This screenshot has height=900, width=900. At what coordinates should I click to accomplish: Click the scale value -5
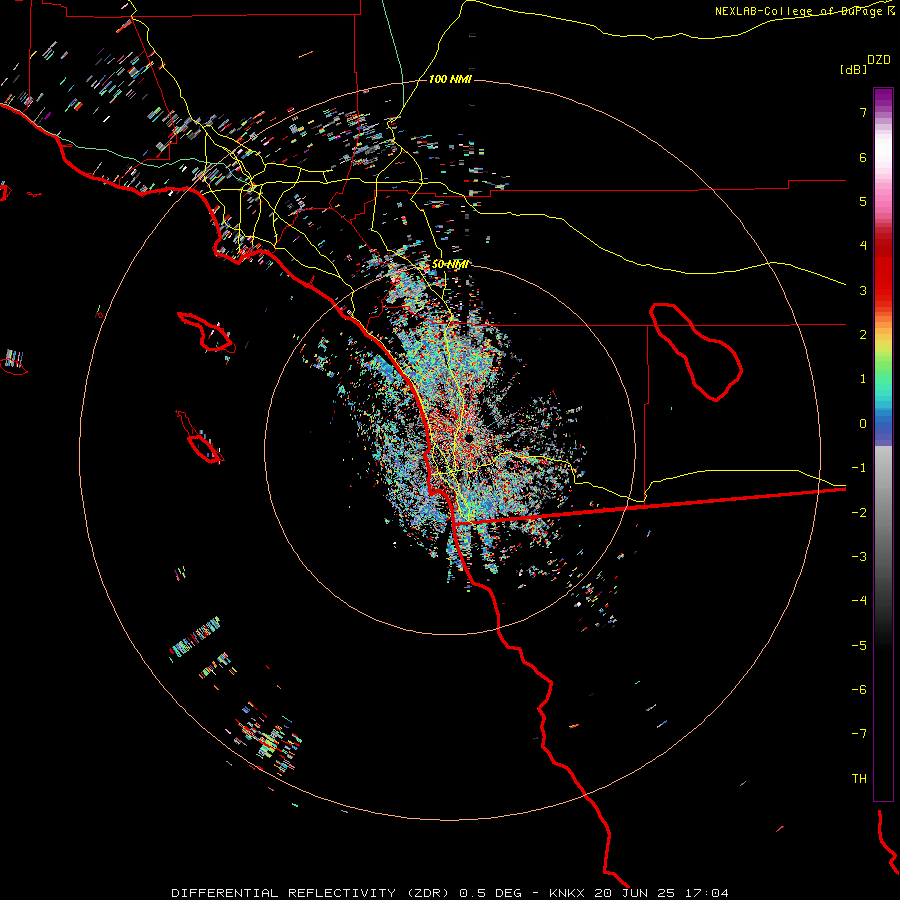pos(859,646)
